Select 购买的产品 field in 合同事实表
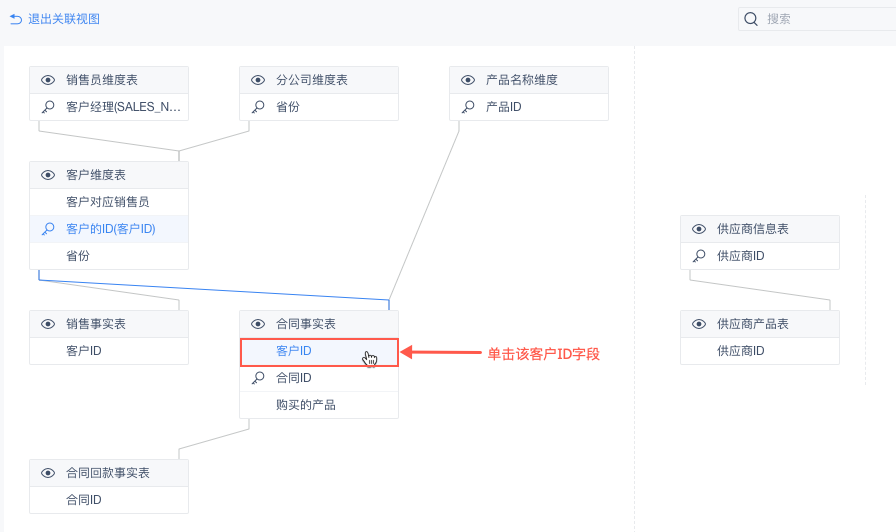Screen dimensions: 896x532 [306, 405]
